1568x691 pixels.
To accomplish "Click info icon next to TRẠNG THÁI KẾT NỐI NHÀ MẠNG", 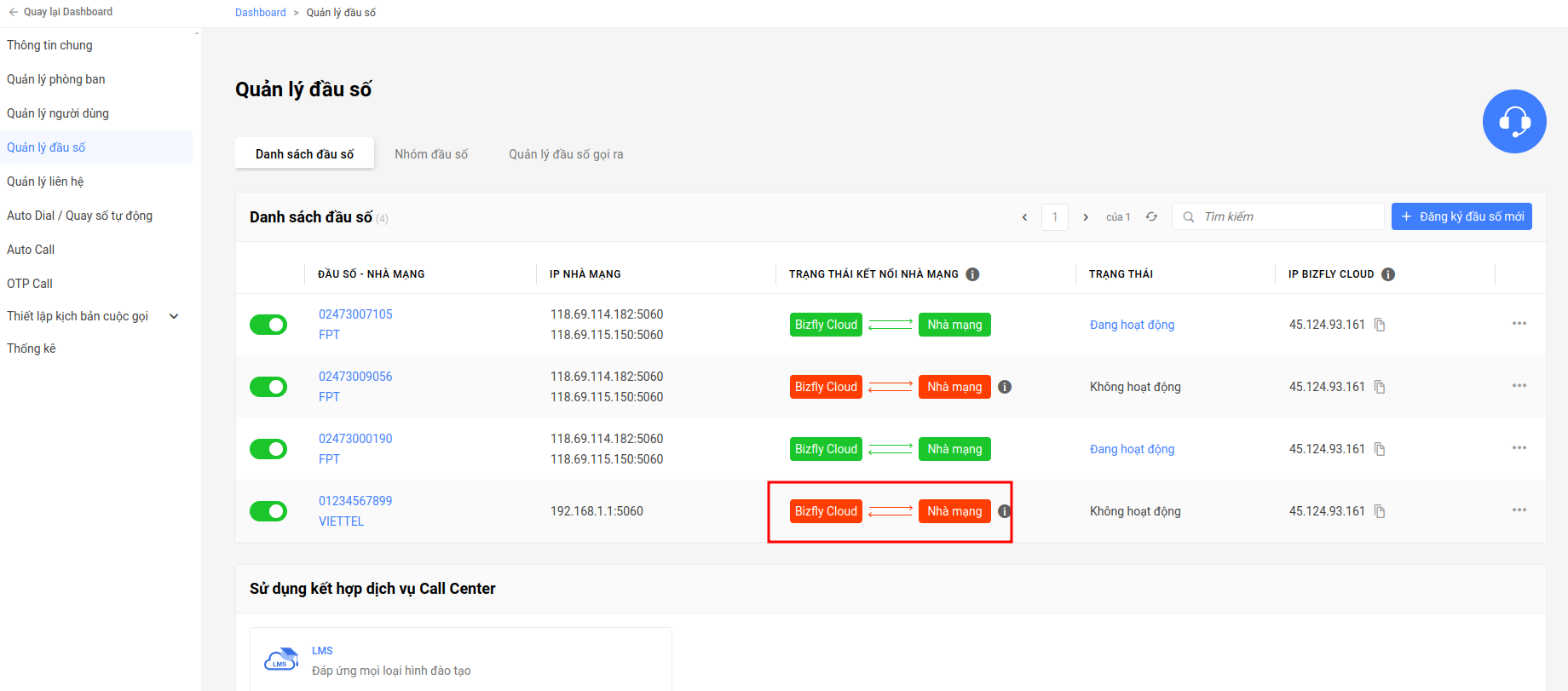I will tap(972, 274).
